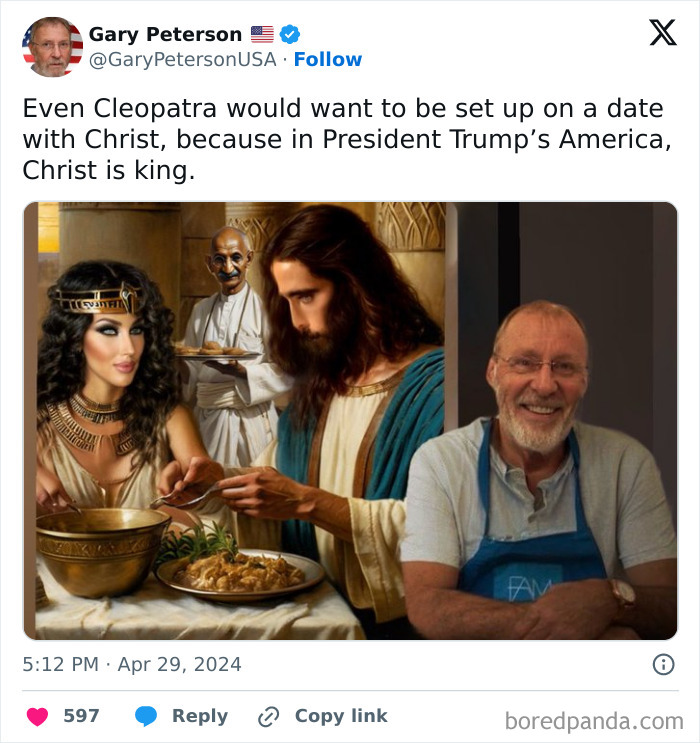Click the 597 likes count

pos(81,716)
